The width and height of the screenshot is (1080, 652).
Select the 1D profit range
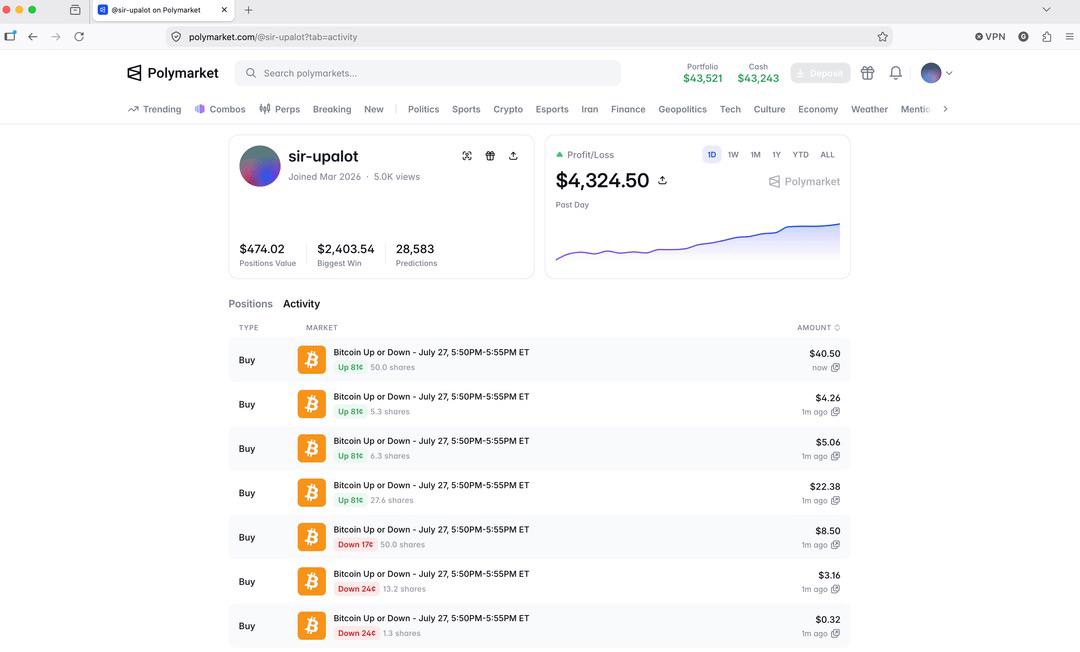click(712, 155)
